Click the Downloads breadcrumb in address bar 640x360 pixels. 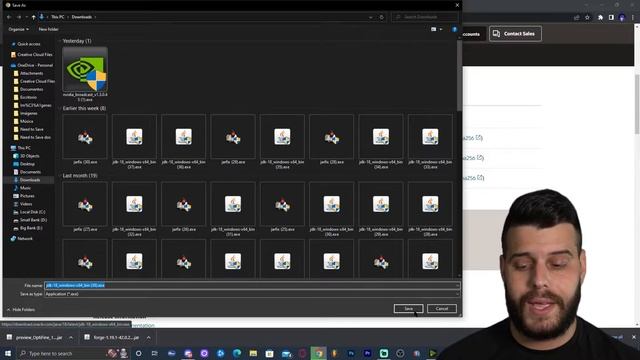[82, 17]
